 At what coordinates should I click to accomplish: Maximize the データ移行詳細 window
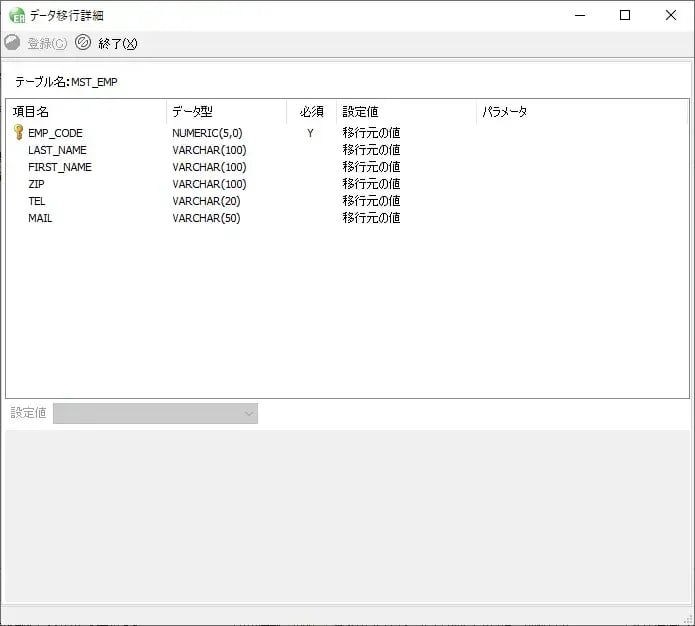coord(625,15)
